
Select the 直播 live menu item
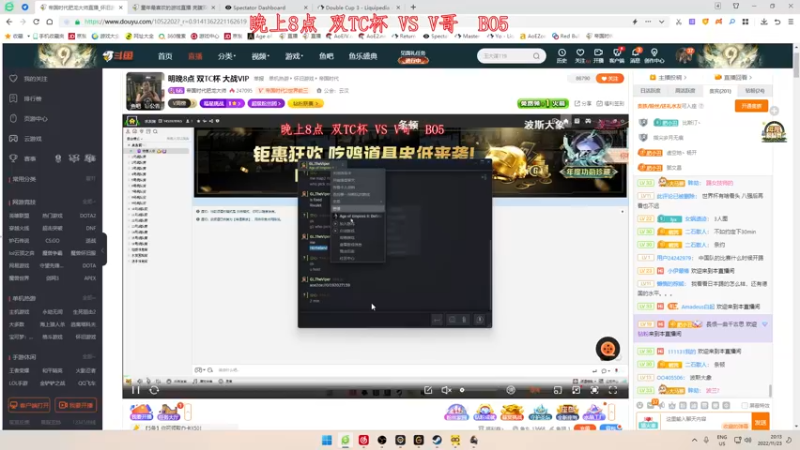(x=195, y=56)
